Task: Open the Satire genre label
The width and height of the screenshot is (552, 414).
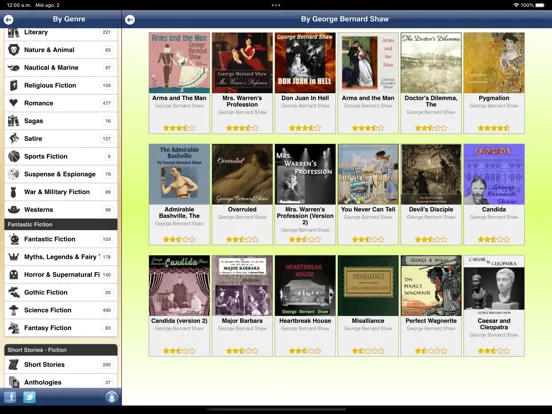Action: click(33, 139)
